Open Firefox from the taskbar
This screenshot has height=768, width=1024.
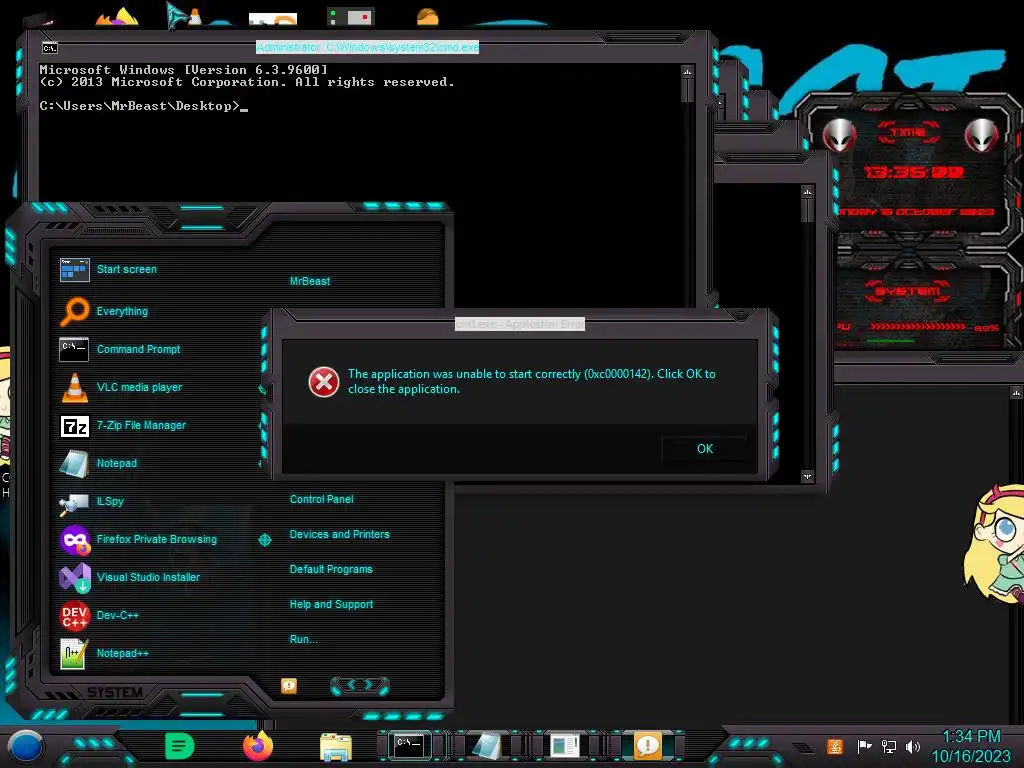[258, 746]
